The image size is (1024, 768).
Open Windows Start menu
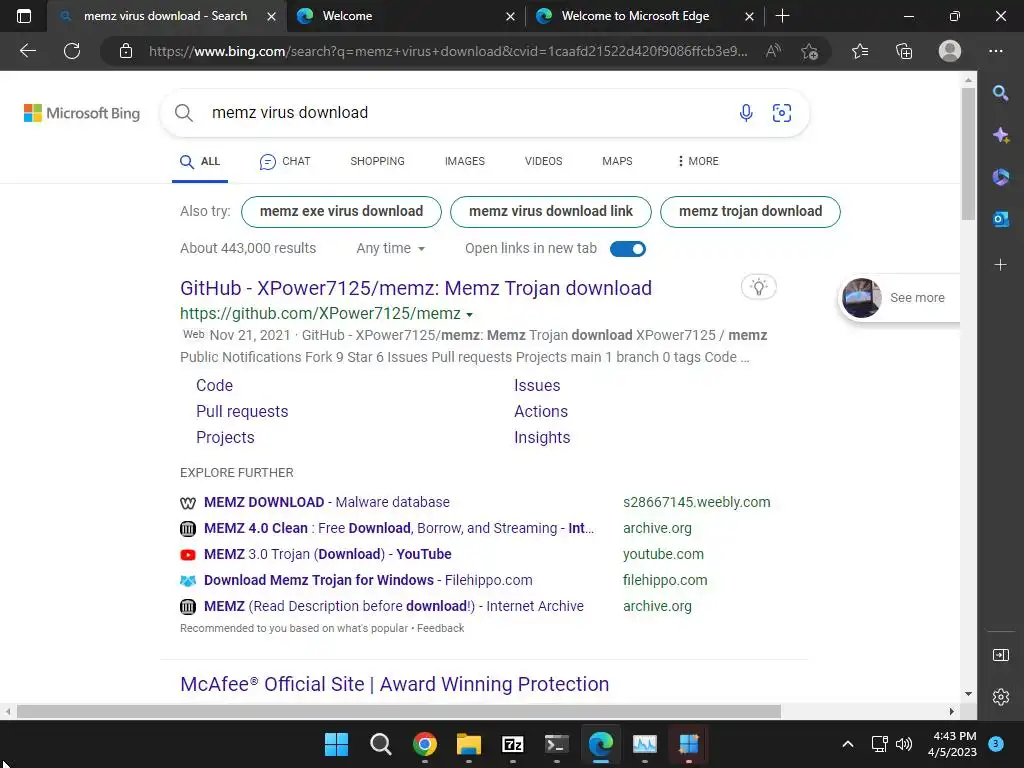[x=336, y=744]
